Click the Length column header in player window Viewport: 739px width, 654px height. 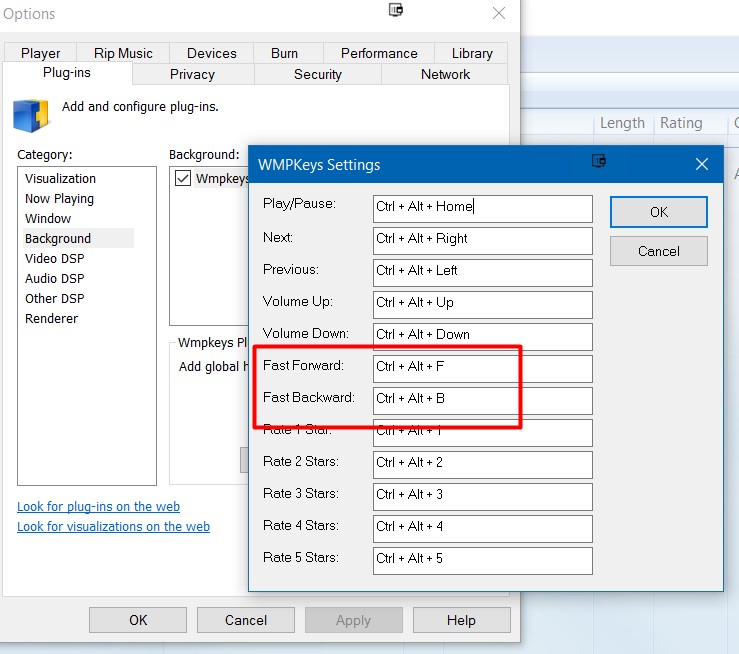622,123
